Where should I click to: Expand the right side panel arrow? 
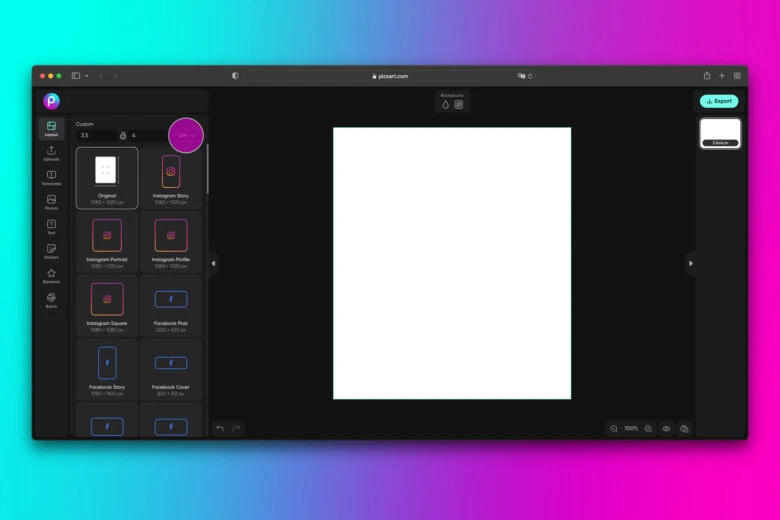[691, 263]
